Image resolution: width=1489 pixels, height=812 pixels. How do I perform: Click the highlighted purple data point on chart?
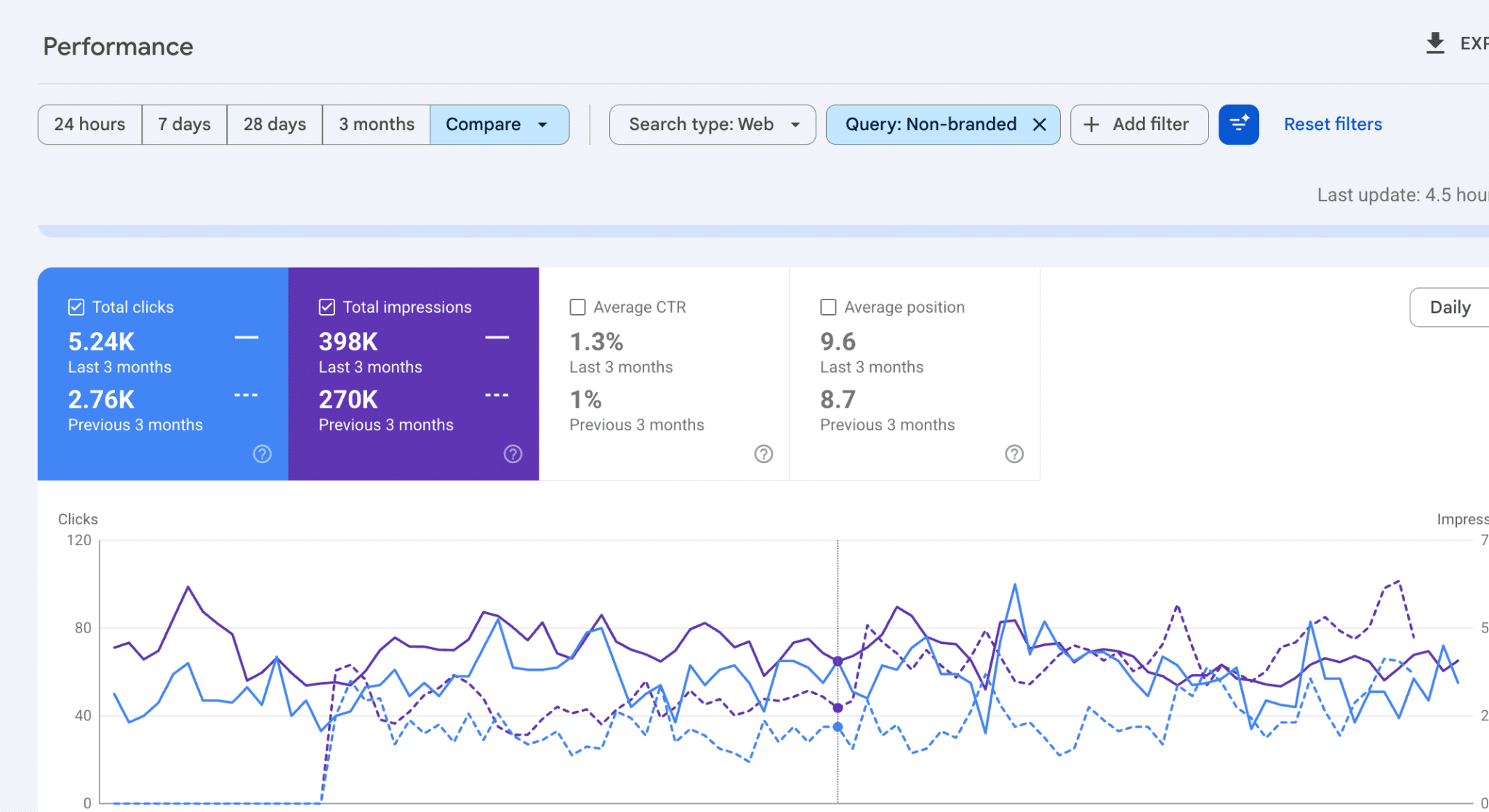point(838,662)
